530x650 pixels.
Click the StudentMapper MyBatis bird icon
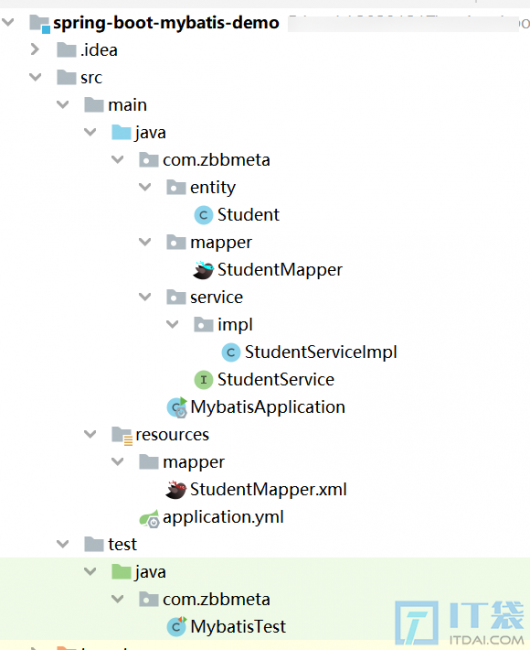[203, 270]
